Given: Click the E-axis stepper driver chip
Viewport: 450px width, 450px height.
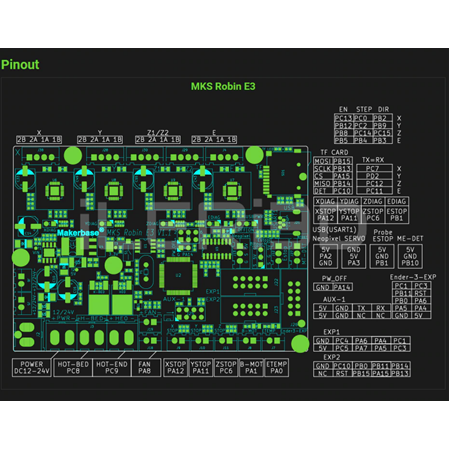Looking at the screenshot, I should click(x=232, y=191).
